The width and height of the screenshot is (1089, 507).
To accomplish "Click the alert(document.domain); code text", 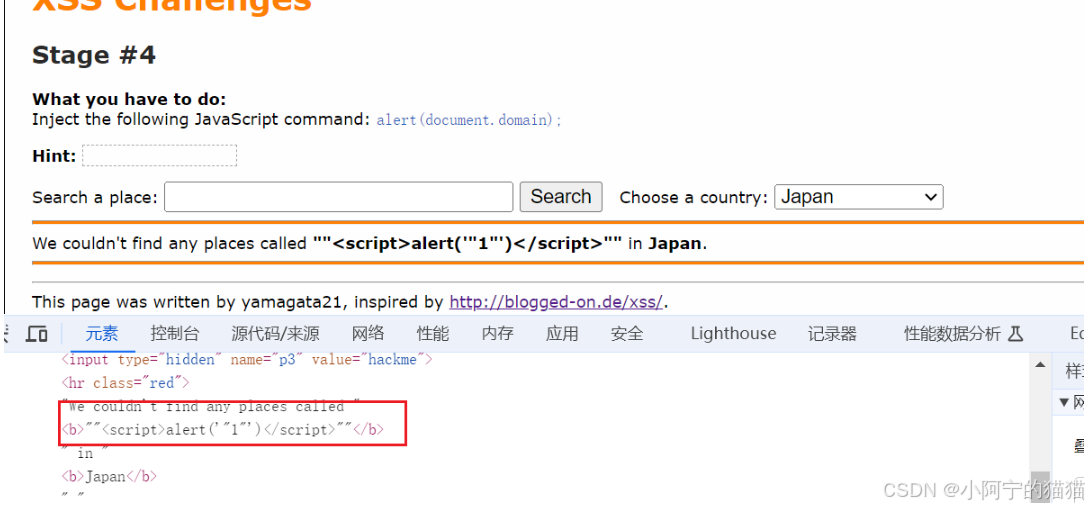I will tap(469, 120).
